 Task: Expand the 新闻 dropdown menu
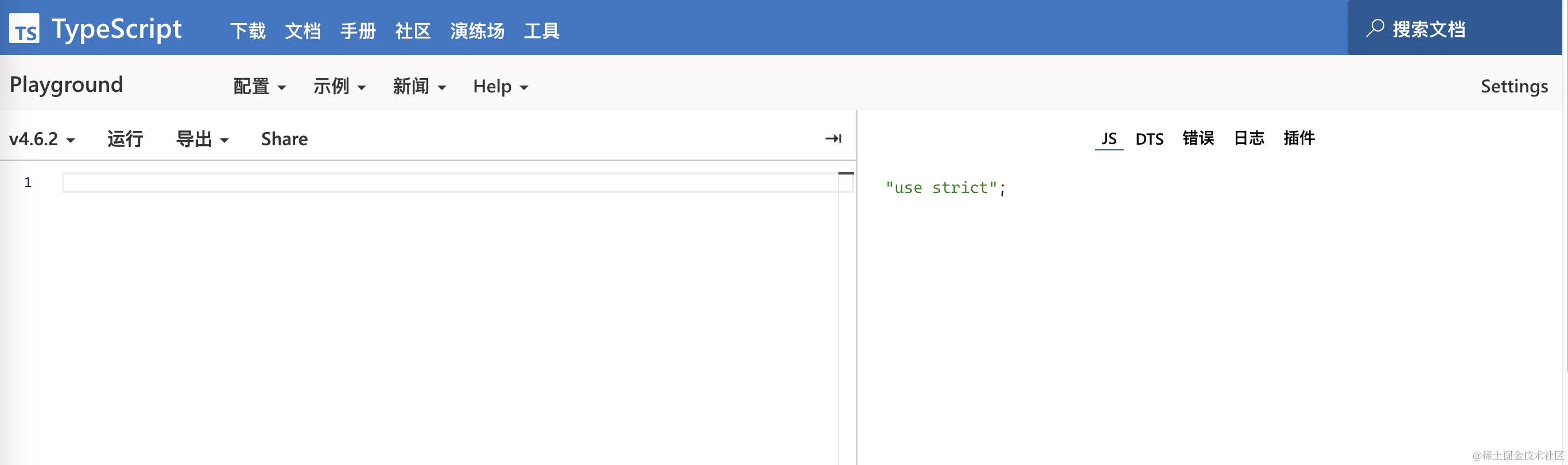(x=420, y=87)
